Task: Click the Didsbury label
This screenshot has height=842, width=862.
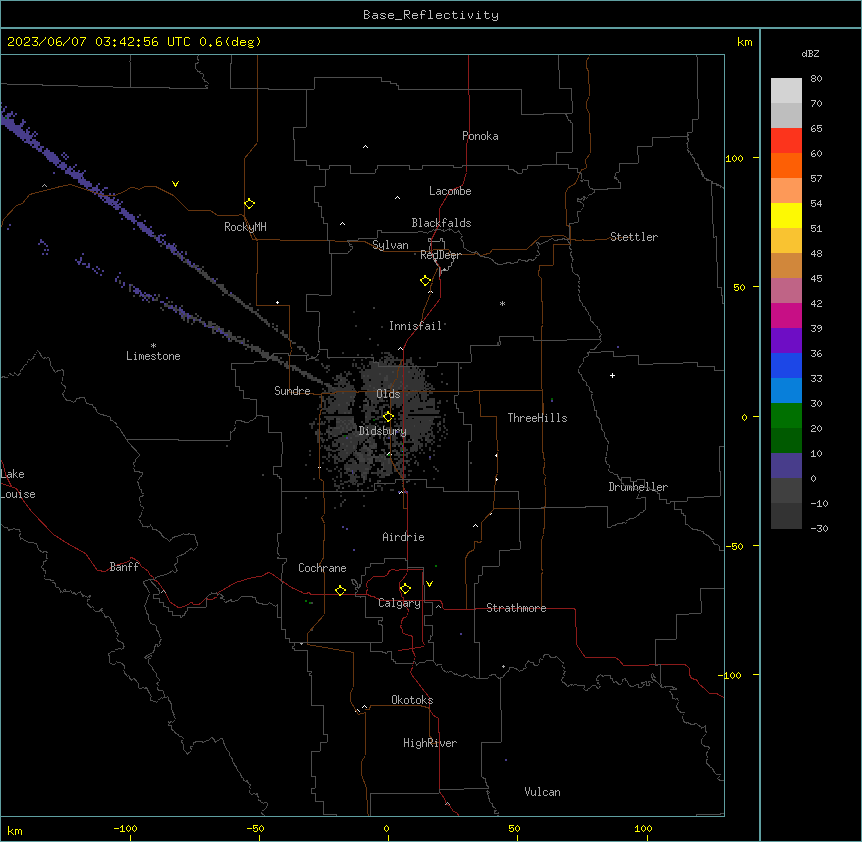Action: tap(383, 431)
